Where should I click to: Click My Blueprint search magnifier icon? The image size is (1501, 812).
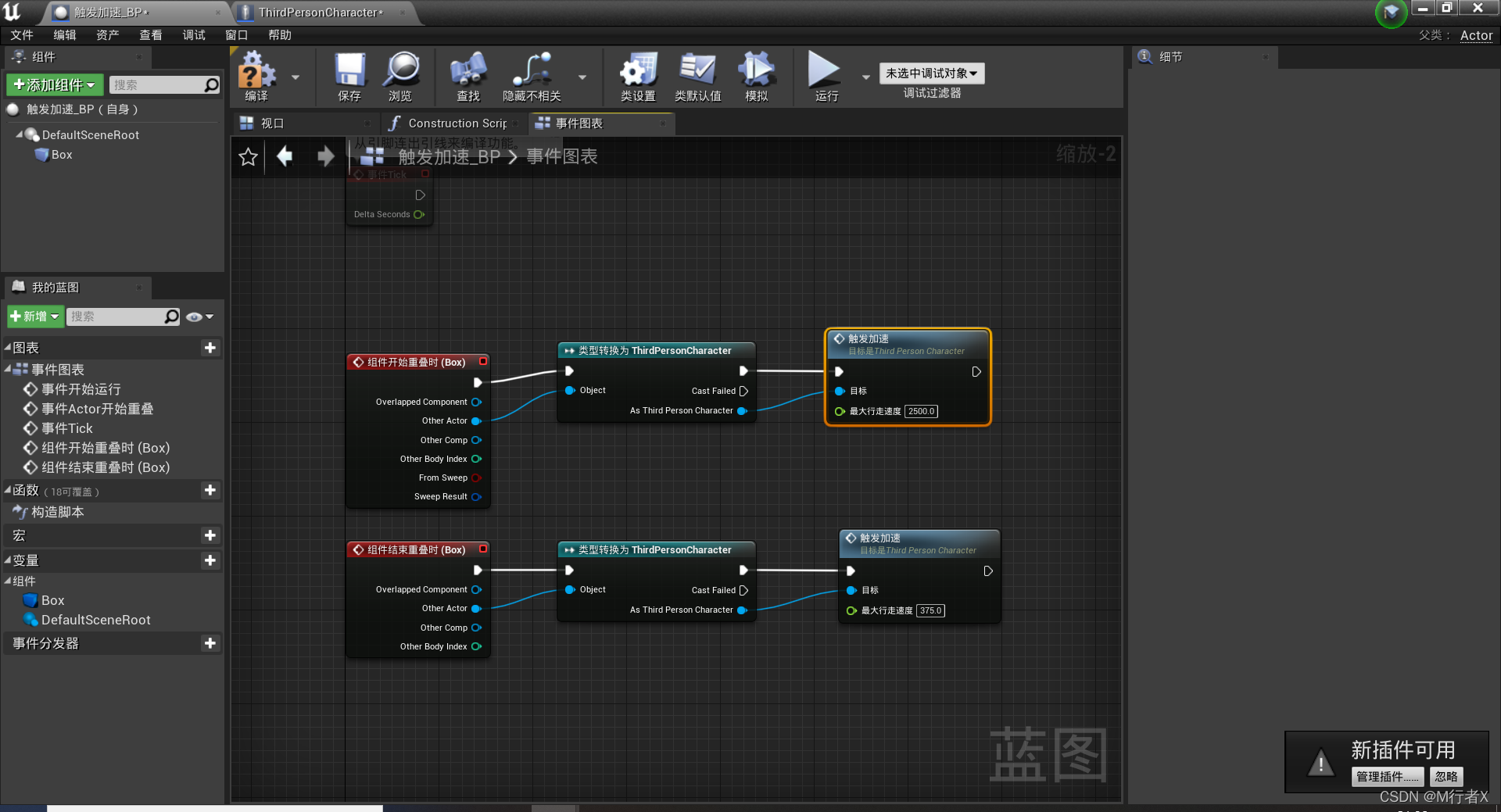172,316
